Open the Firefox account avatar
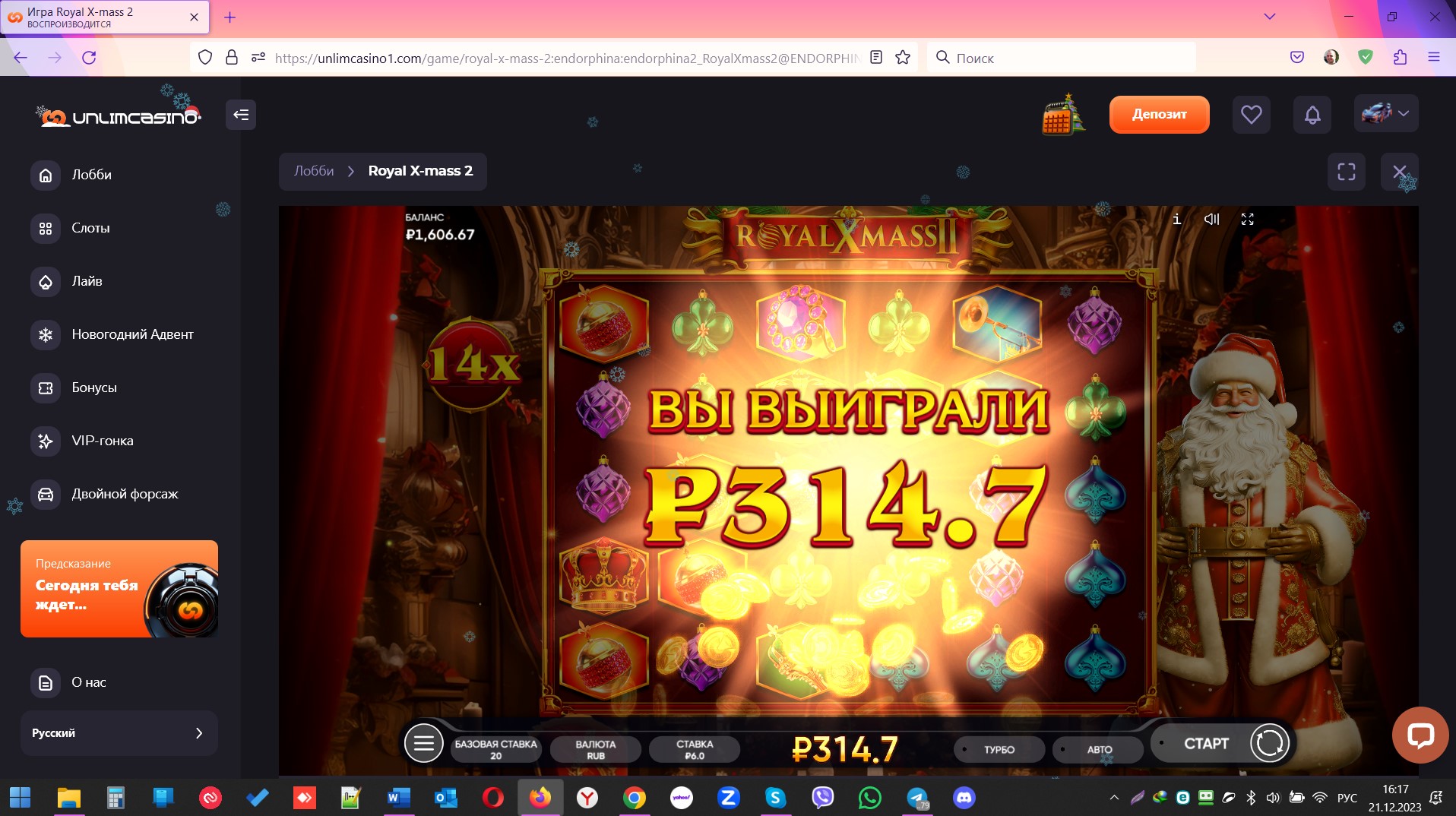1456x816 pixels. [1331, 58]
